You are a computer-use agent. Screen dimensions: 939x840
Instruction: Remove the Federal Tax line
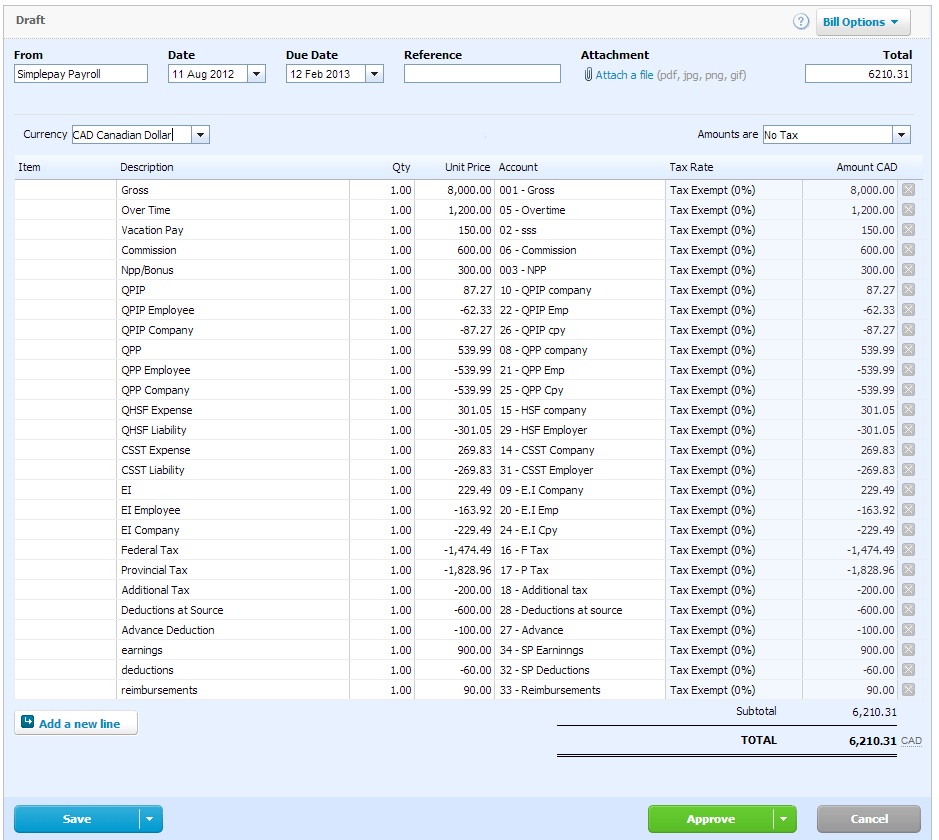point(908,550)
